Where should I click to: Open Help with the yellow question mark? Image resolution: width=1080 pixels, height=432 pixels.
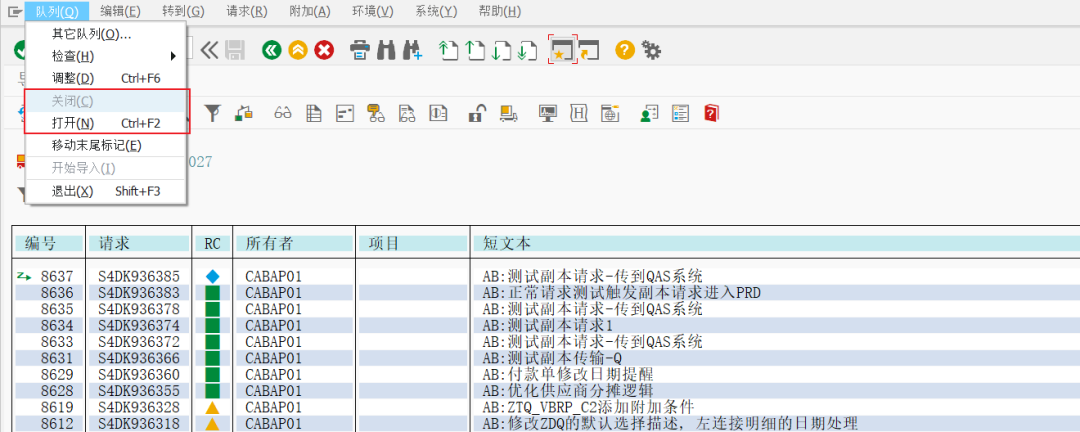coord(625,50)
